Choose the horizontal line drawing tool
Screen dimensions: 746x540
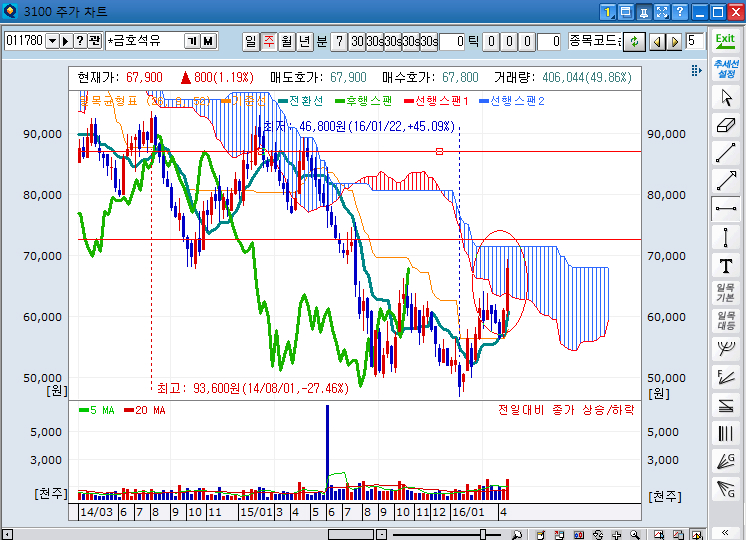[x=726, y=209]
